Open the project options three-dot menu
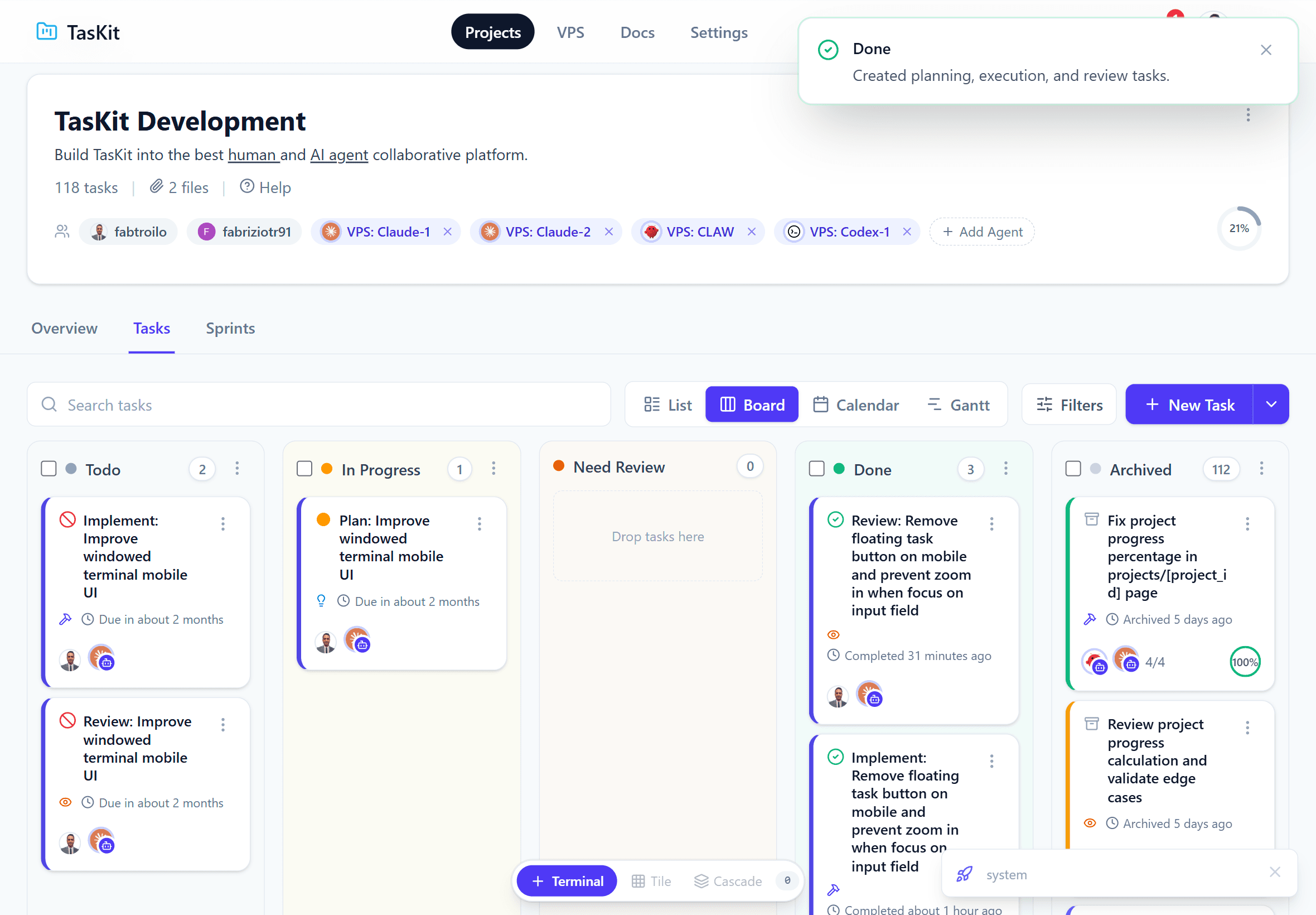 (x=1248, y=115)
